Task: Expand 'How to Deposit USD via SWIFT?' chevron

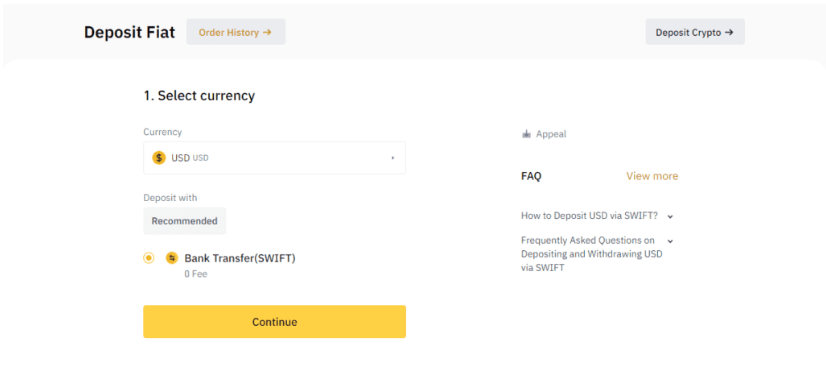Action: [670, 216]
